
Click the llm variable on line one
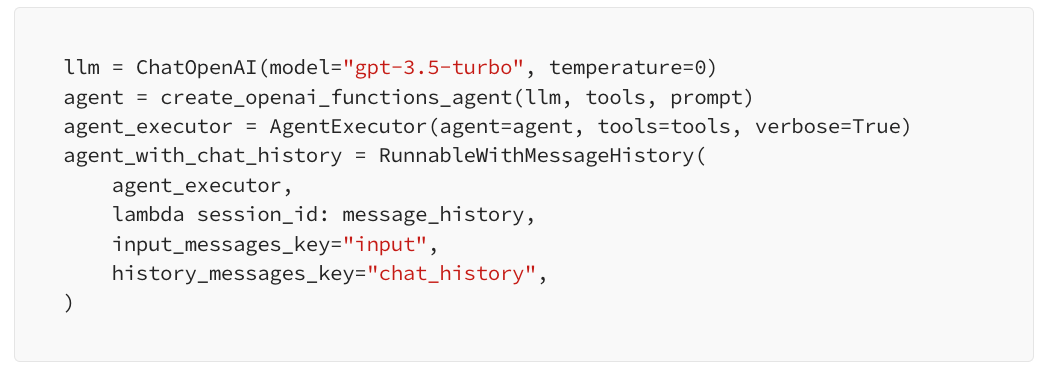[x=81, y=68]
